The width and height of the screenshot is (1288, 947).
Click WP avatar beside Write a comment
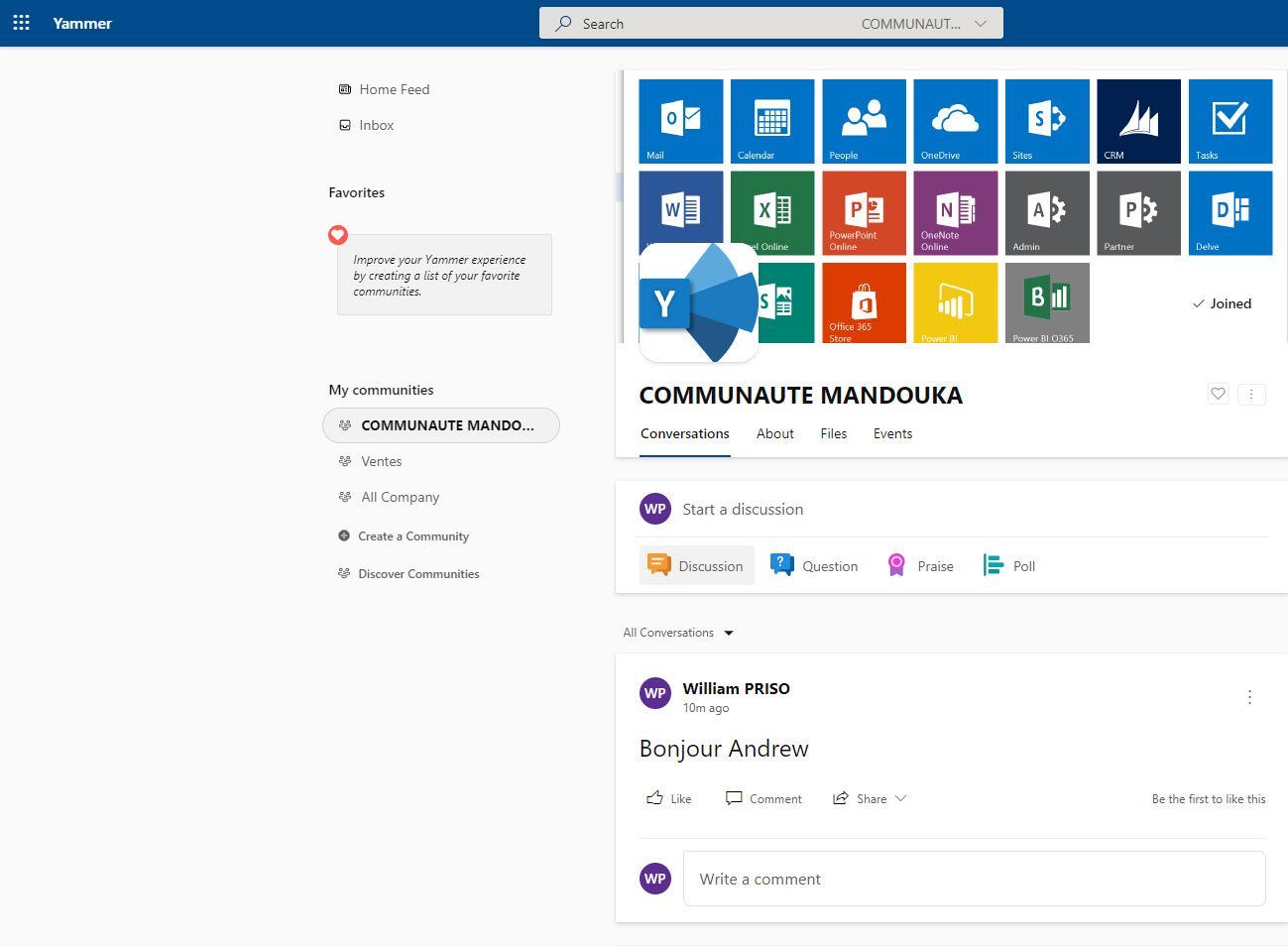tap(655, 879)
